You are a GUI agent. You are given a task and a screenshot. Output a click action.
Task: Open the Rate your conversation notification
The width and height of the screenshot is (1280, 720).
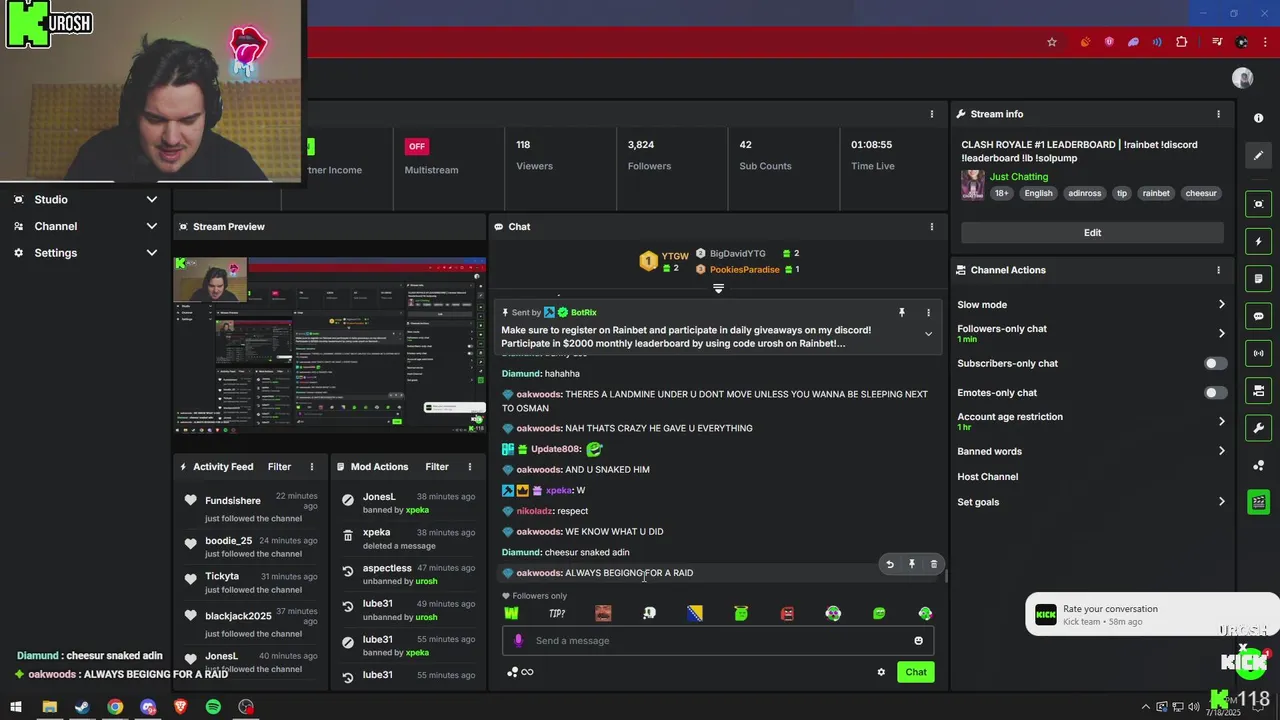point(1150,614)
